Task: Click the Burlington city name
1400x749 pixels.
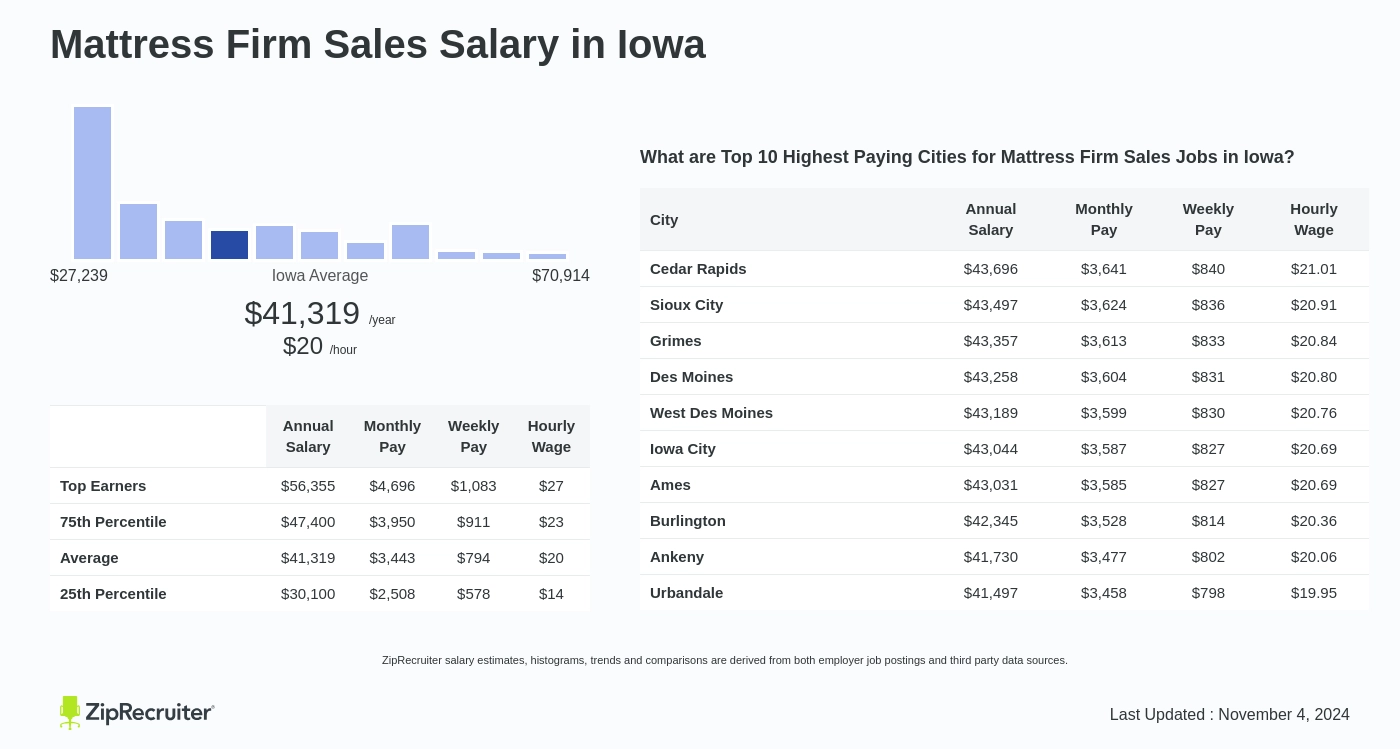Action: pos(688,521)
